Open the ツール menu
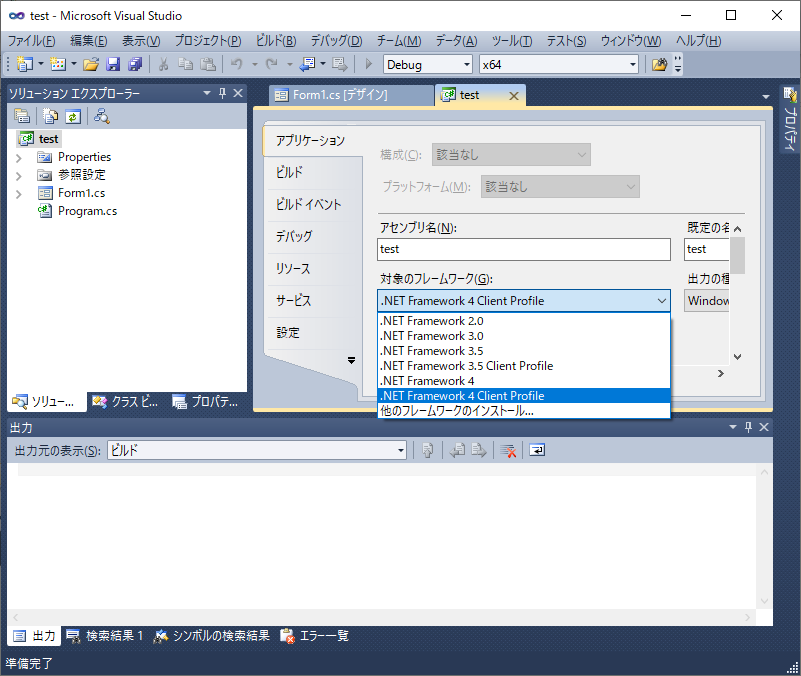The width and height of the screenshot is (801, 676). pyautogui.click(x=512, y=40)
